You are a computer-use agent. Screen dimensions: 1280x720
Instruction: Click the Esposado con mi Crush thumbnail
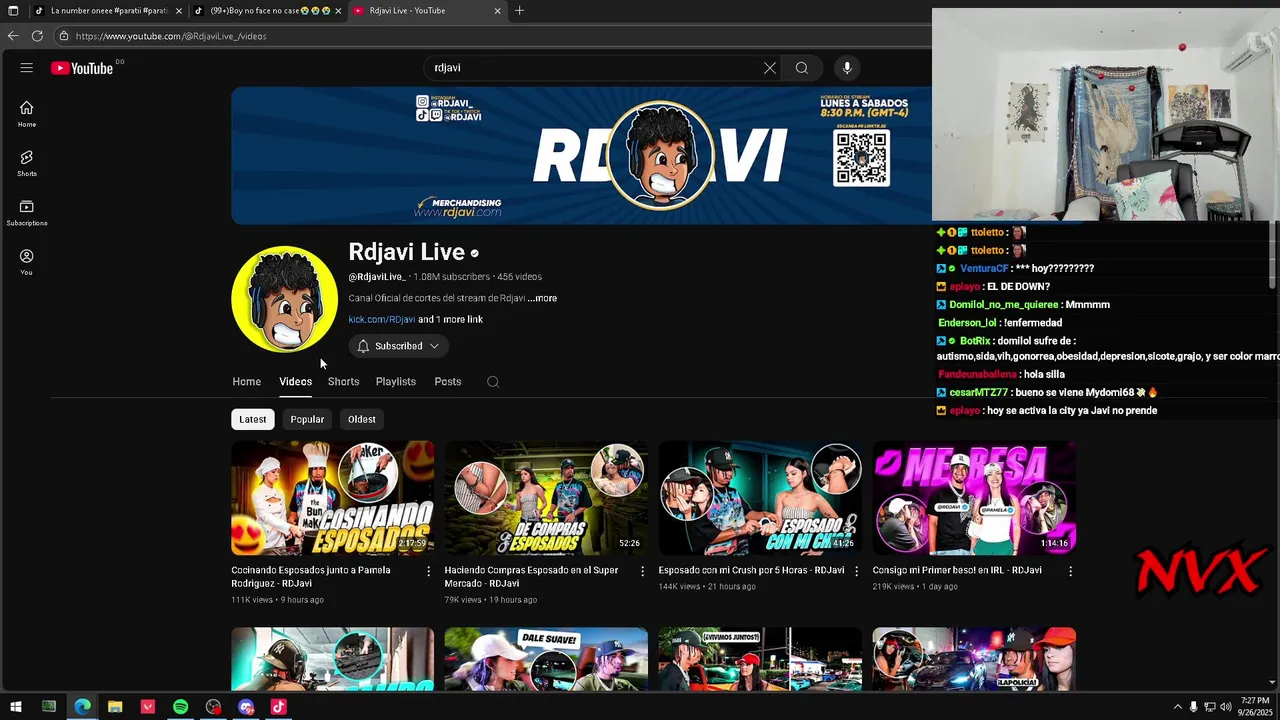tap(760, 498)
